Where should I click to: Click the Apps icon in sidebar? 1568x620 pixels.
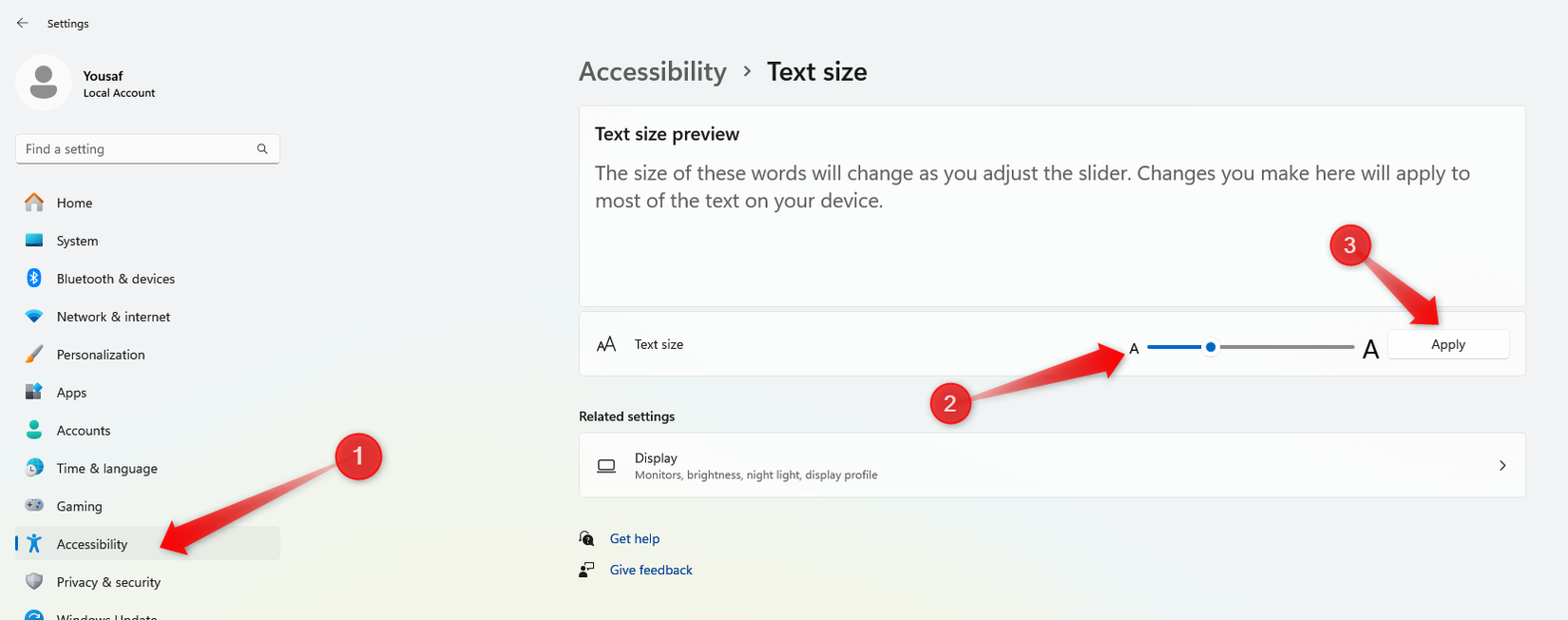[34, 392]
